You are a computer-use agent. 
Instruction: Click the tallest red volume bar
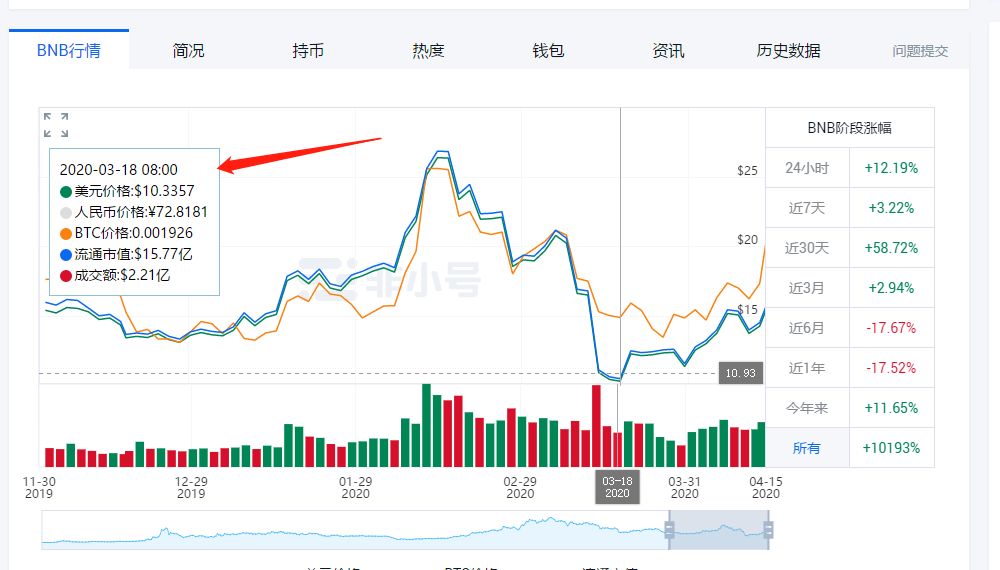tap(596, 426)
